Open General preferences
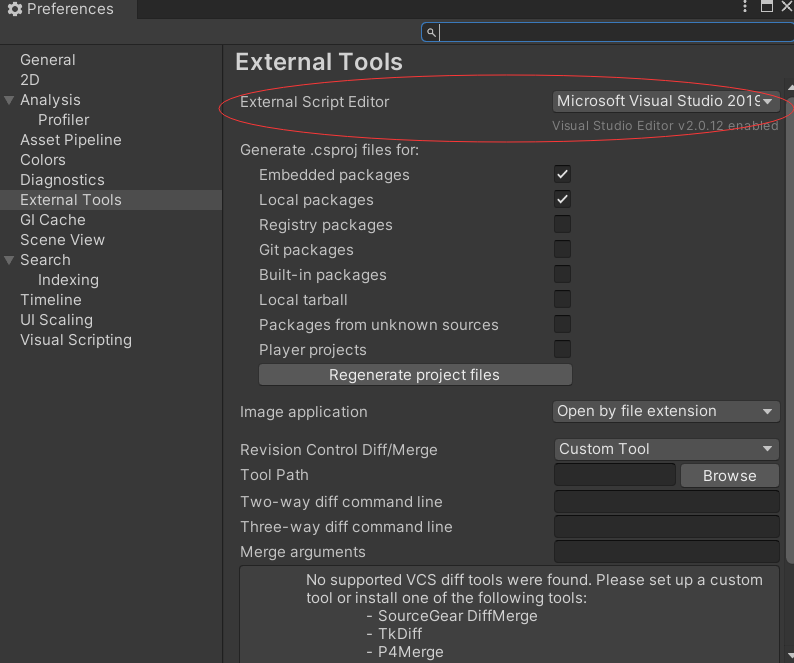Screen dimensions: 794x663 coord(48,60)
